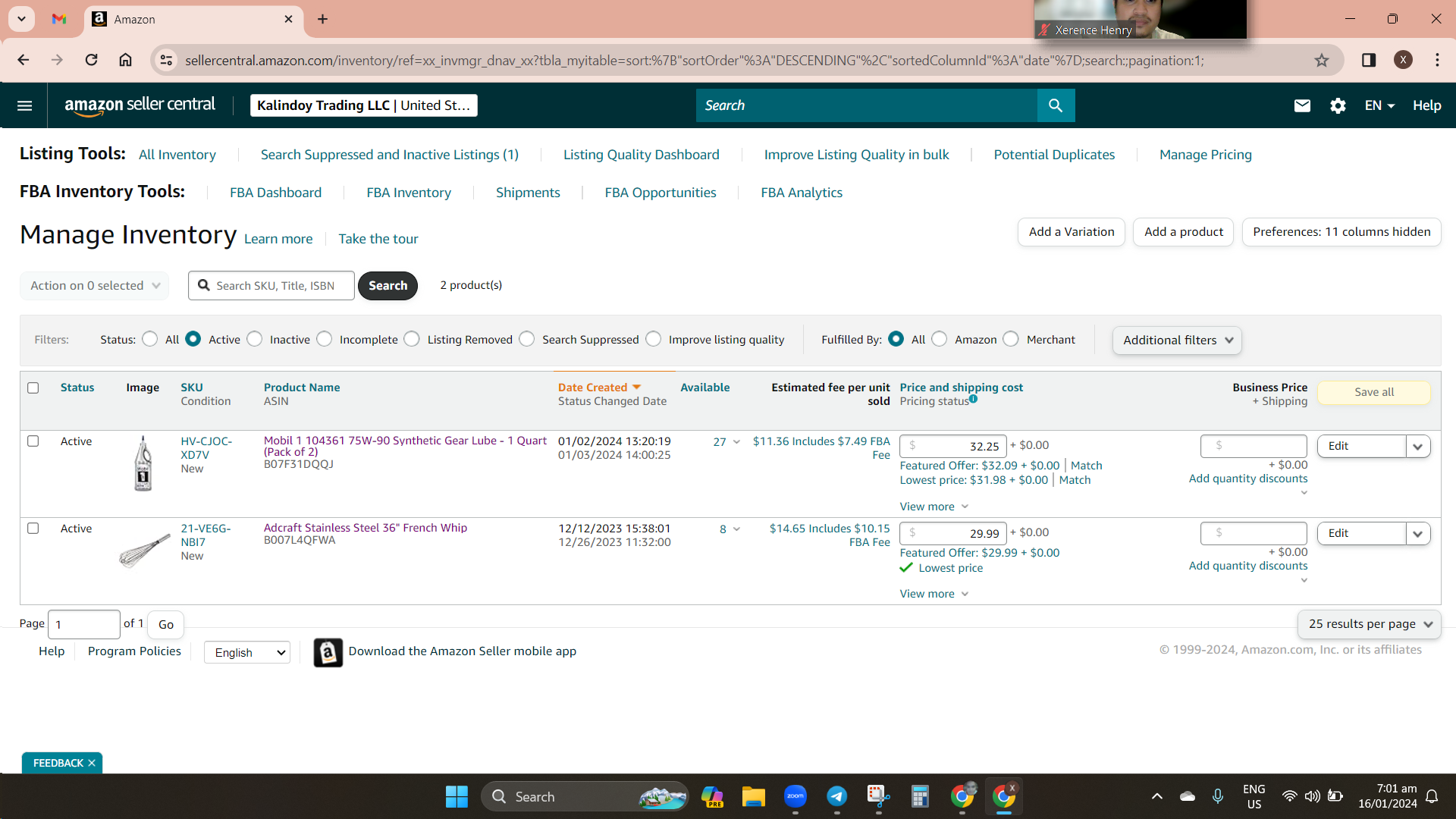Open Action on 0 selected dropdown
Screen dimensions: 1456x819
[95, 286]
